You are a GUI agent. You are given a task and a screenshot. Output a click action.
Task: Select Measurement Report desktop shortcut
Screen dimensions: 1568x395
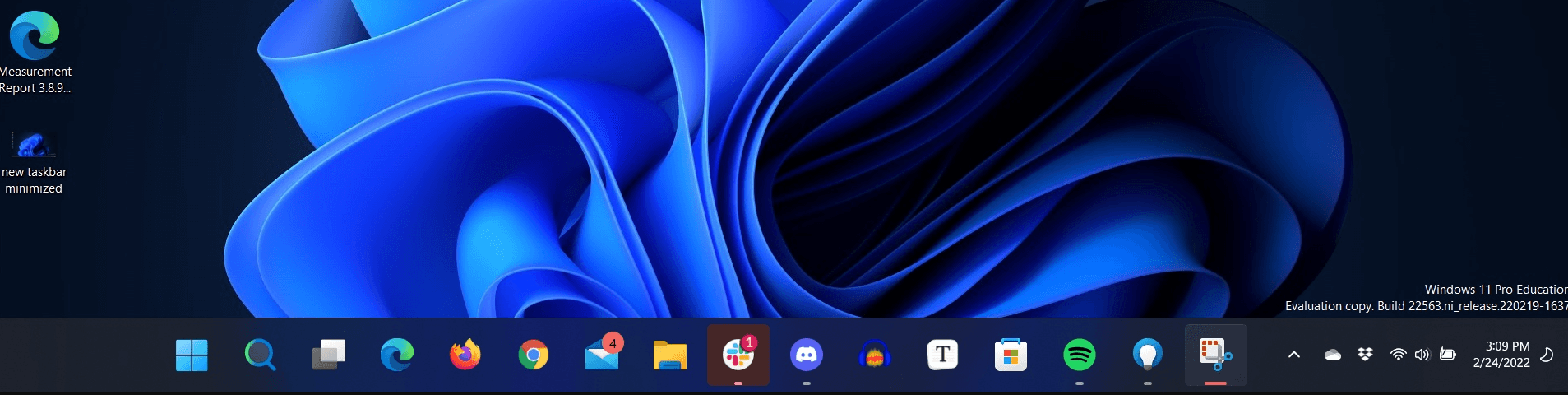click(x=35, y=51)
